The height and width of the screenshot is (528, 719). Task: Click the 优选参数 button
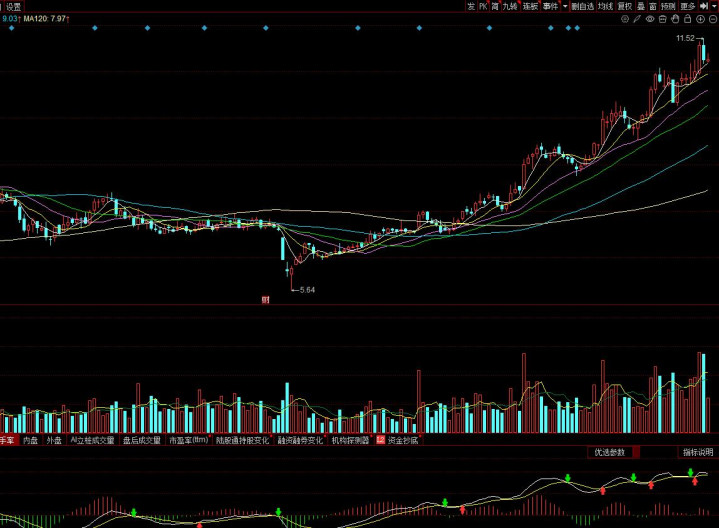tap(609, 452)
